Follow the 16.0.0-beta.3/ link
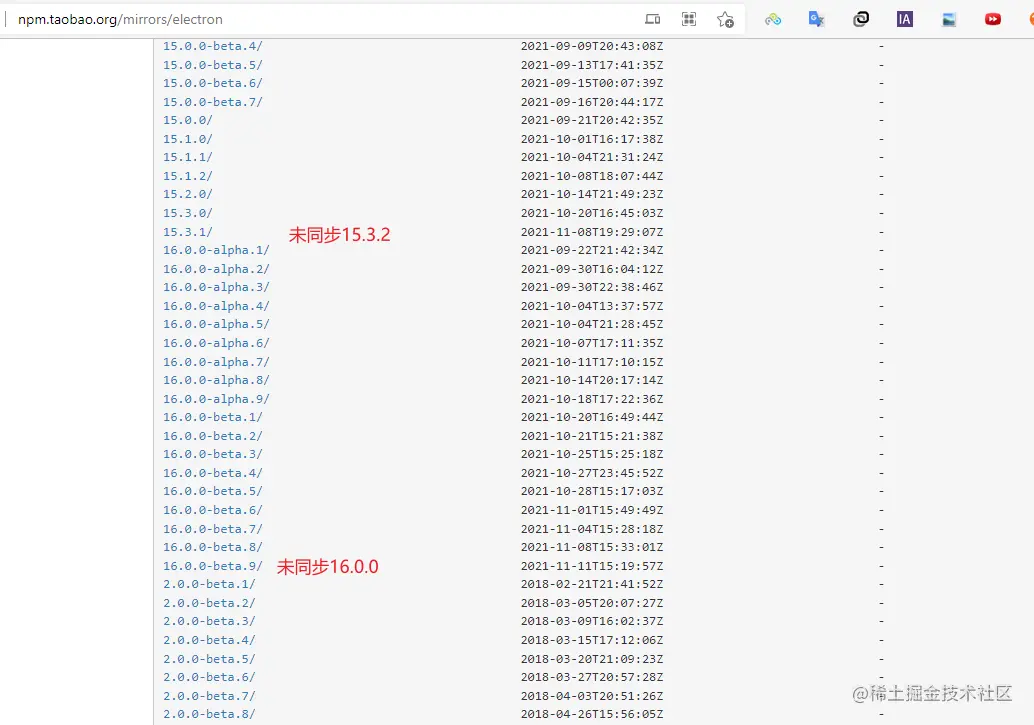The image size is (1034, 725). click(212, 454)
